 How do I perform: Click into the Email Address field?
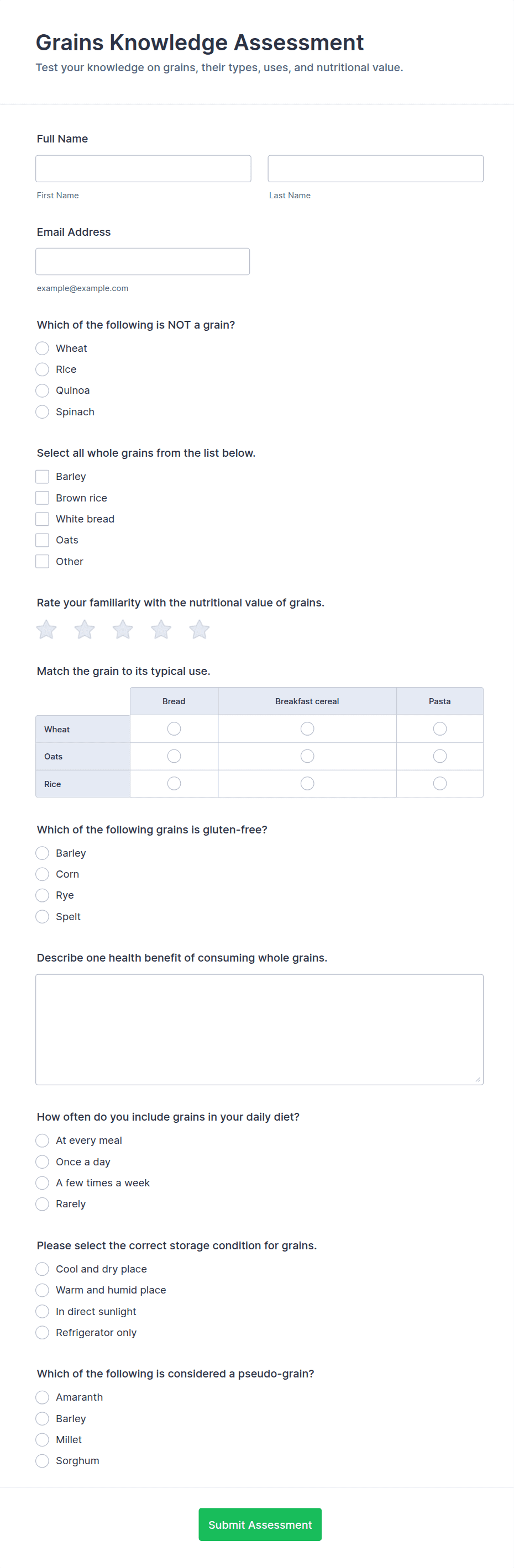[143, 262]
